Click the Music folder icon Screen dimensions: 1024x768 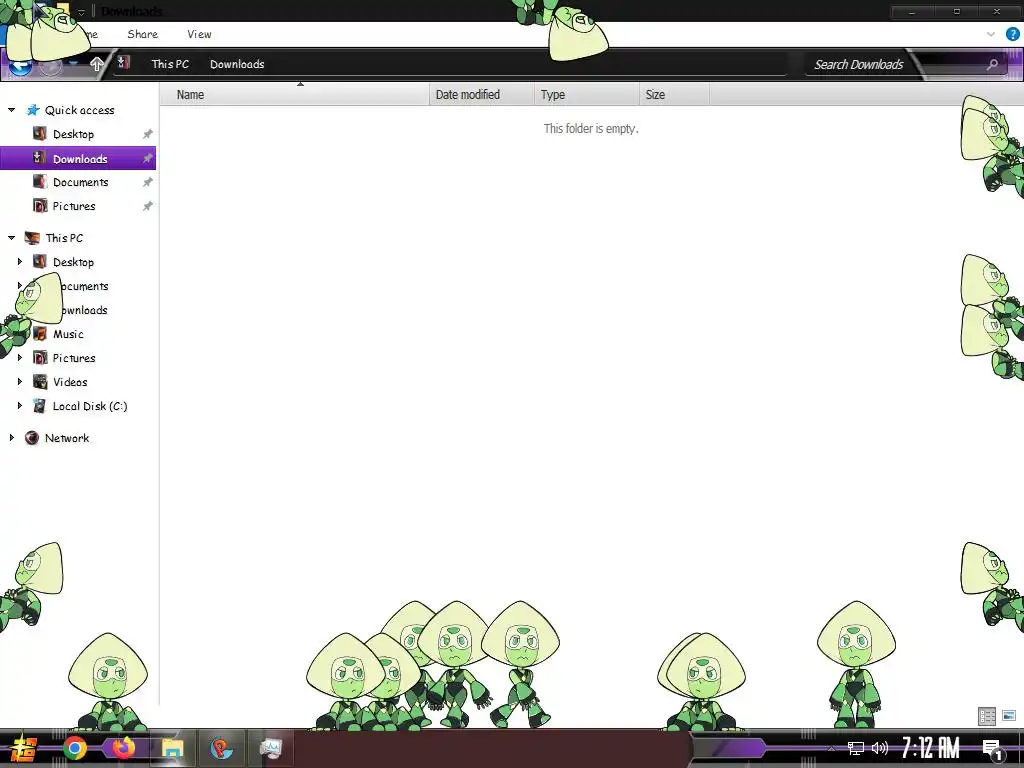coord(40,334)
